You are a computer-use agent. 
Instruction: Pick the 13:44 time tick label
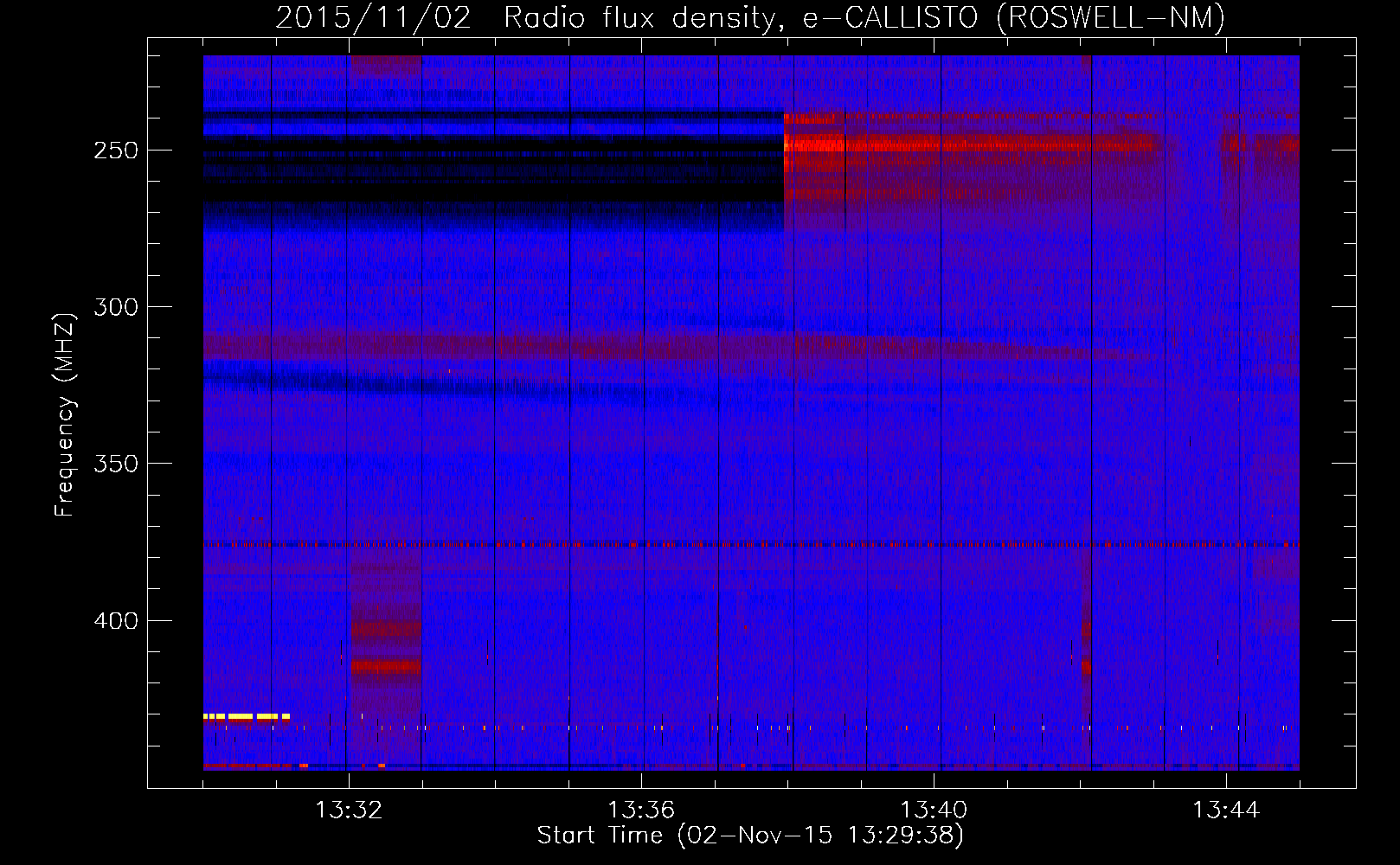[x=1226, y=810]
